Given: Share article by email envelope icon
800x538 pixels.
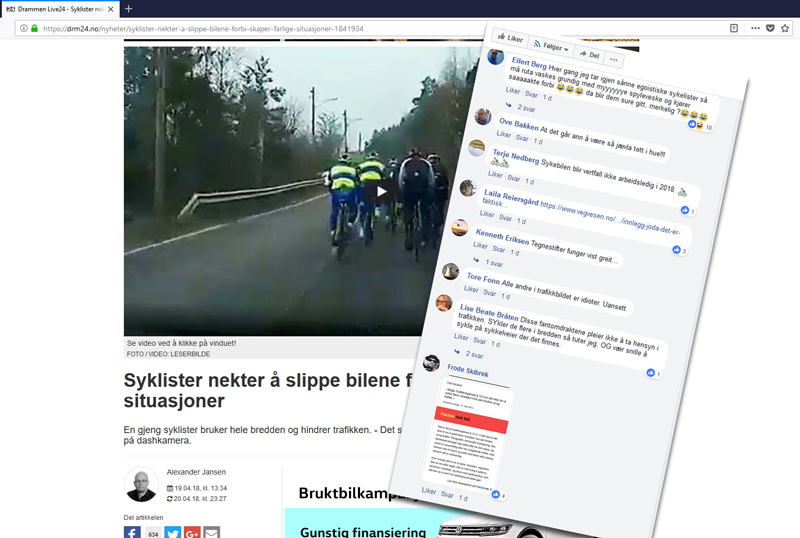Looking at the screenshot, I should tap(212, 532).
